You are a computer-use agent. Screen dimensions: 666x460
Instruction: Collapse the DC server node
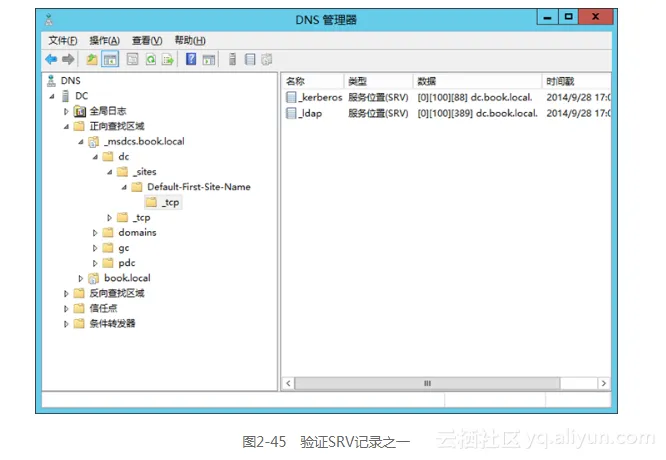point(52,96)
